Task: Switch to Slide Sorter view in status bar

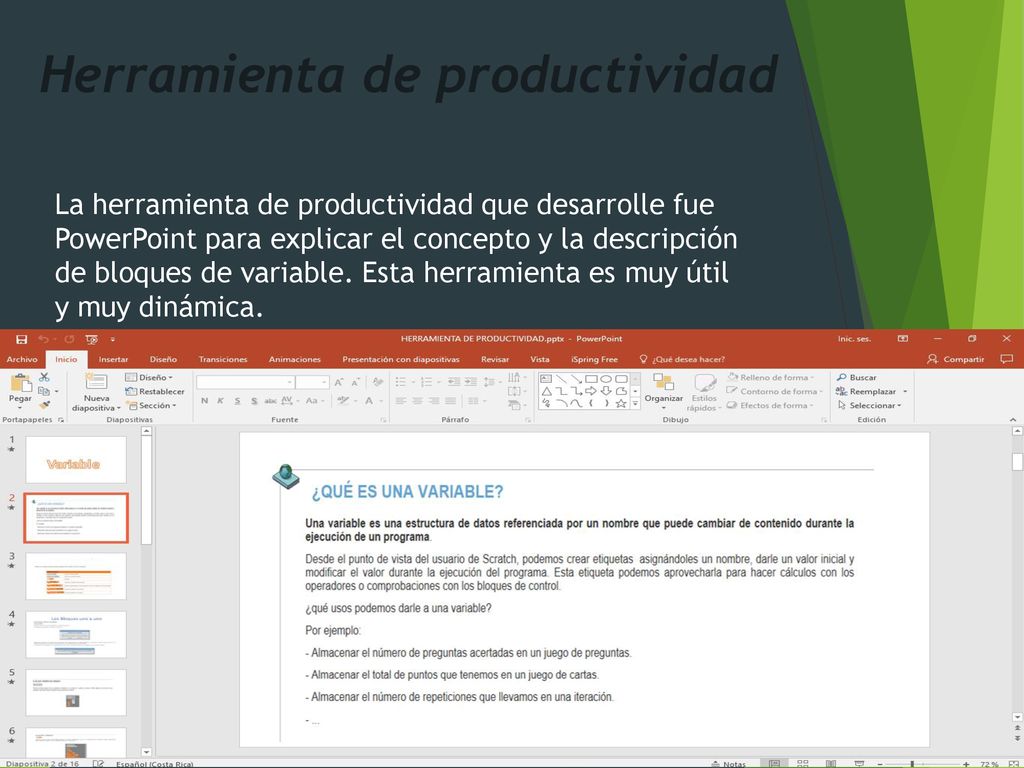Action: (x=803, y=763)
